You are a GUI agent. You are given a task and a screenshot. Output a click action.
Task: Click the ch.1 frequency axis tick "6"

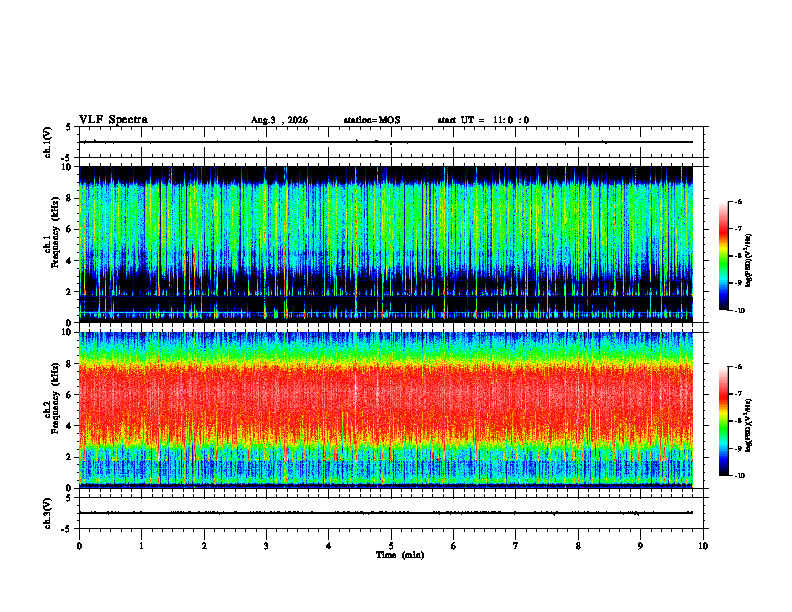pos(70,229)
